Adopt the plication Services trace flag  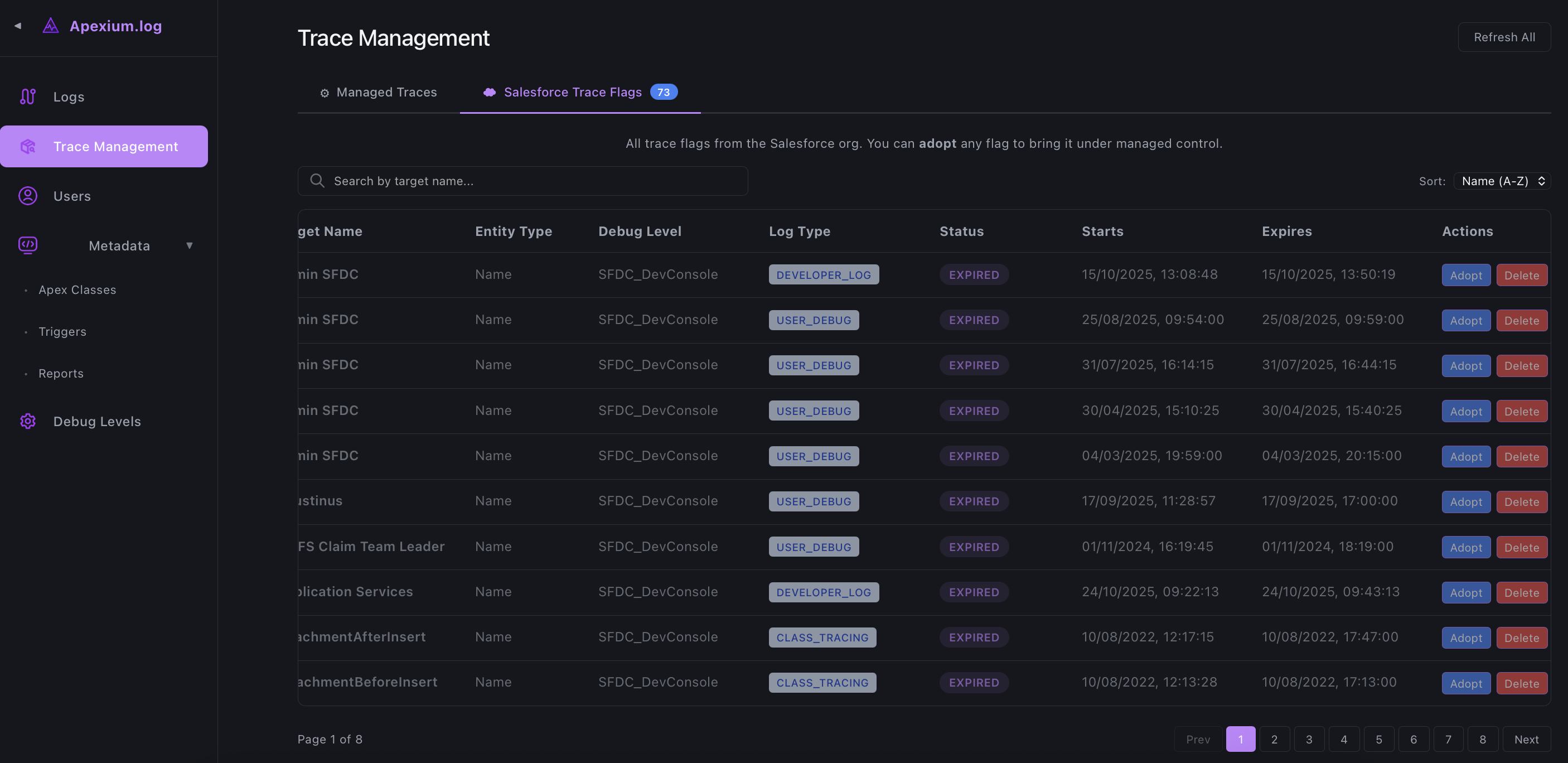point(1466,592)
